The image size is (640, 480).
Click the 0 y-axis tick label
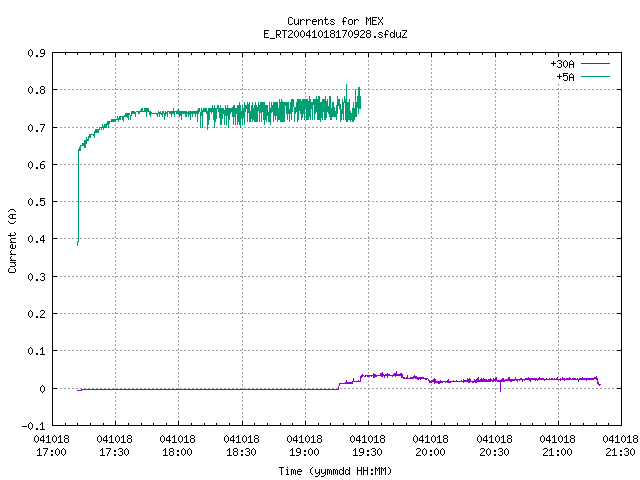(x=42, y=389)
